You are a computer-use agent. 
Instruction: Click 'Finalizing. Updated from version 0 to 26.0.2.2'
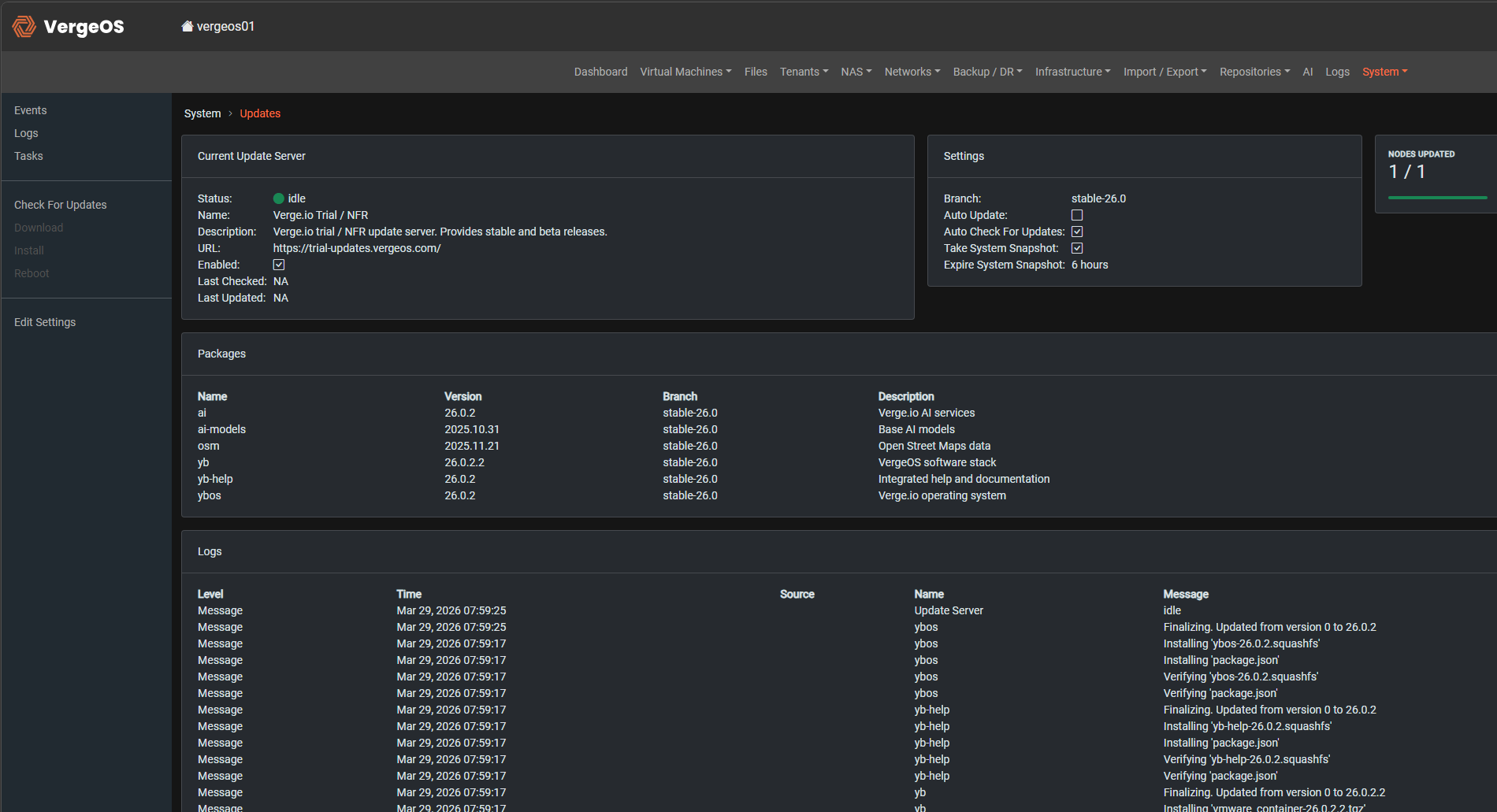click(1274, 792)
